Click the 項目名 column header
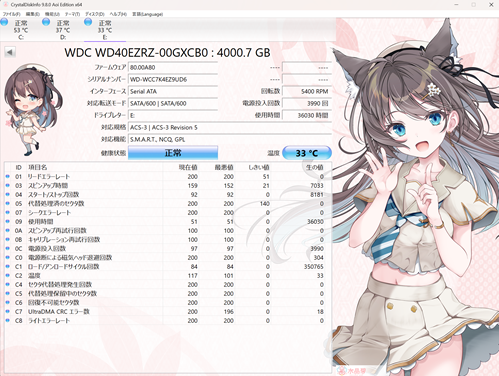Image resolution: width=499 pixels, height=376 pixels. tap(37, 167)
